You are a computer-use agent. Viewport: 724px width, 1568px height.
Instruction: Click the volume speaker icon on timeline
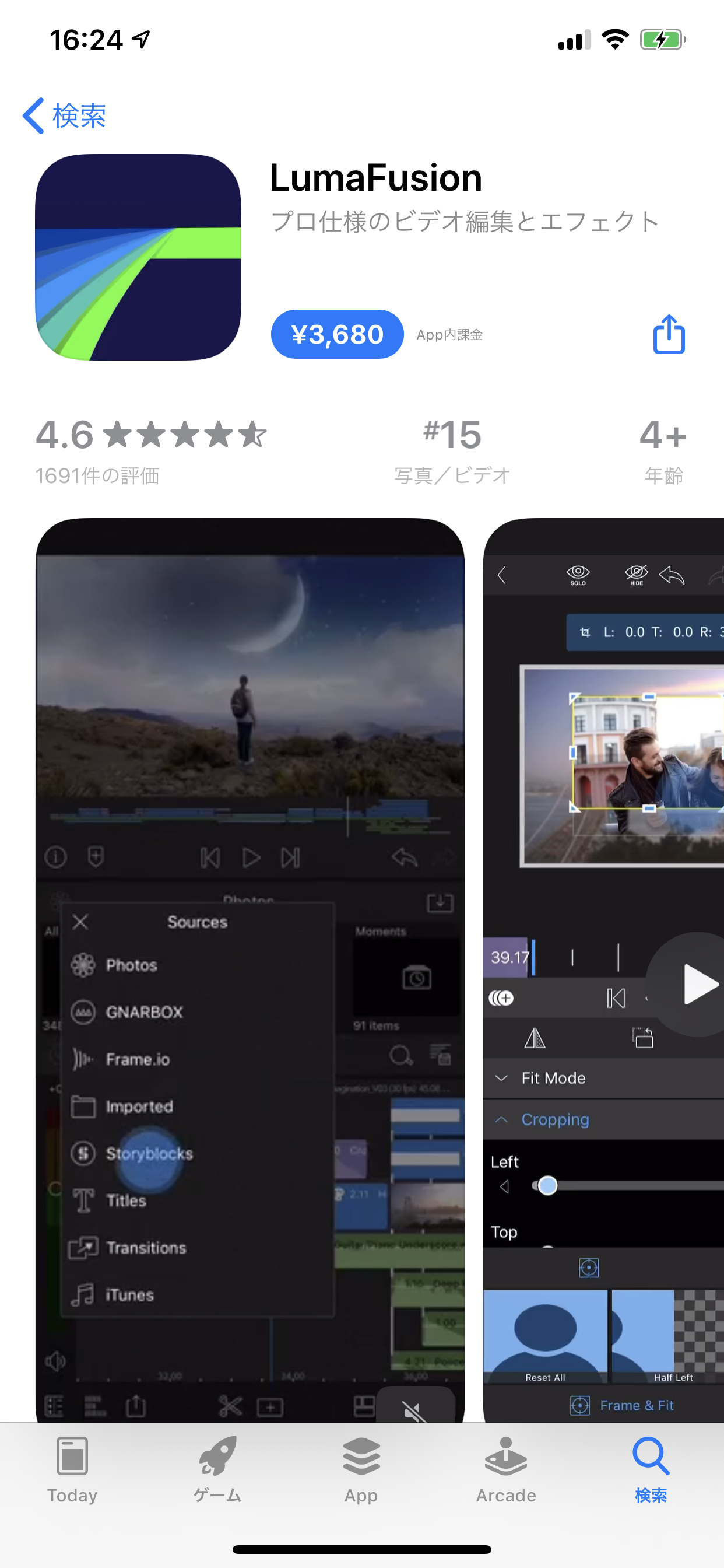click(55, 1361)
